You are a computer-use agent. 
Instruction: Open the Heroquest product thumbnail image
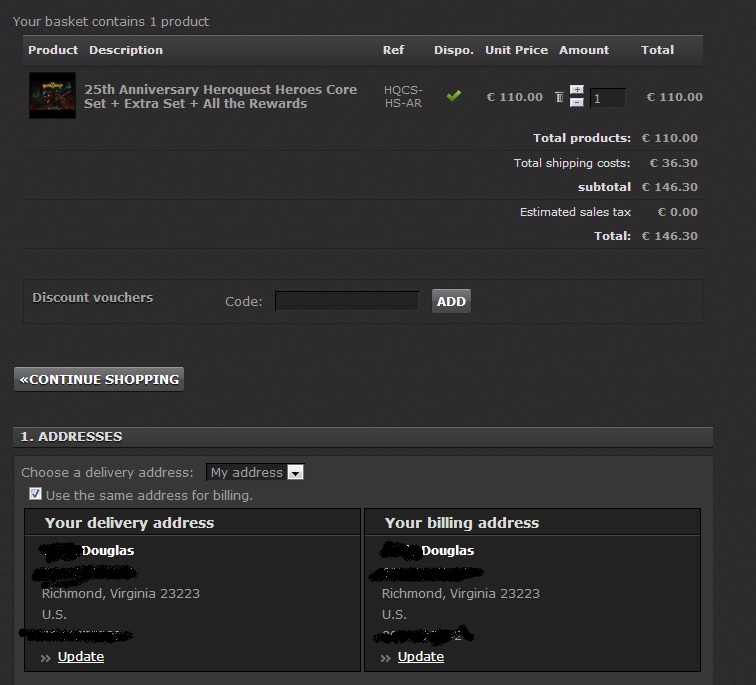tap(52, 96)
